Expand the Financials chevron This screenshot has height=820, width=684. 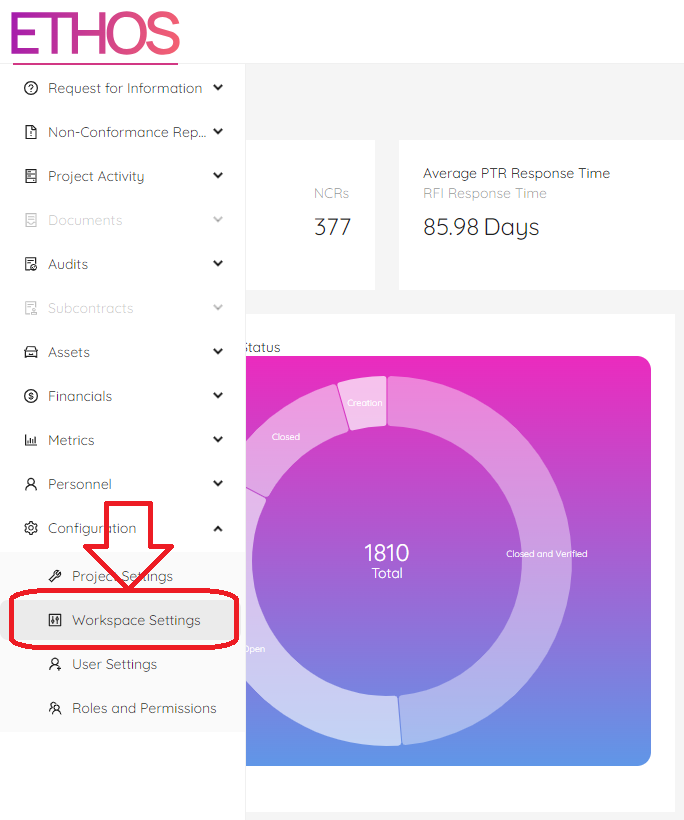pyautogui.click(x=218, y=395)
